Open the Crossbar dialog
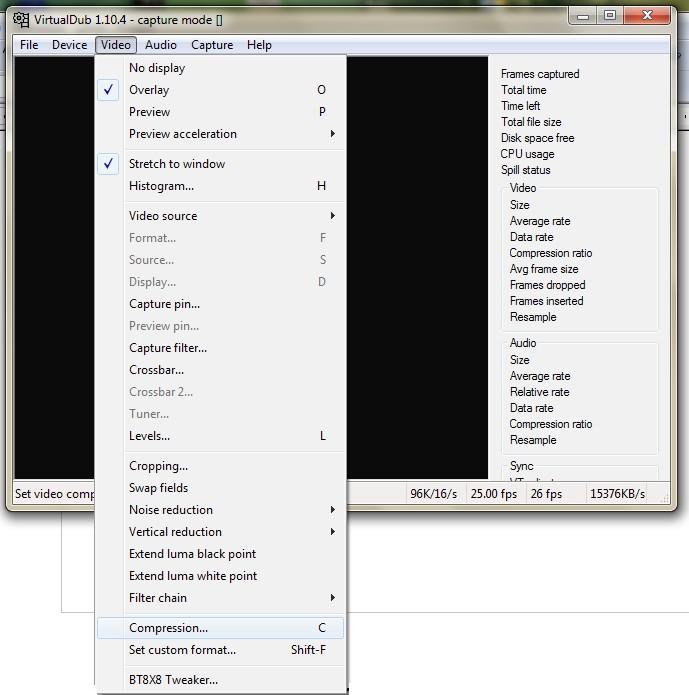The height and width of the screenshot is (695, 689). pyautogui.click(x=220, y=370)
